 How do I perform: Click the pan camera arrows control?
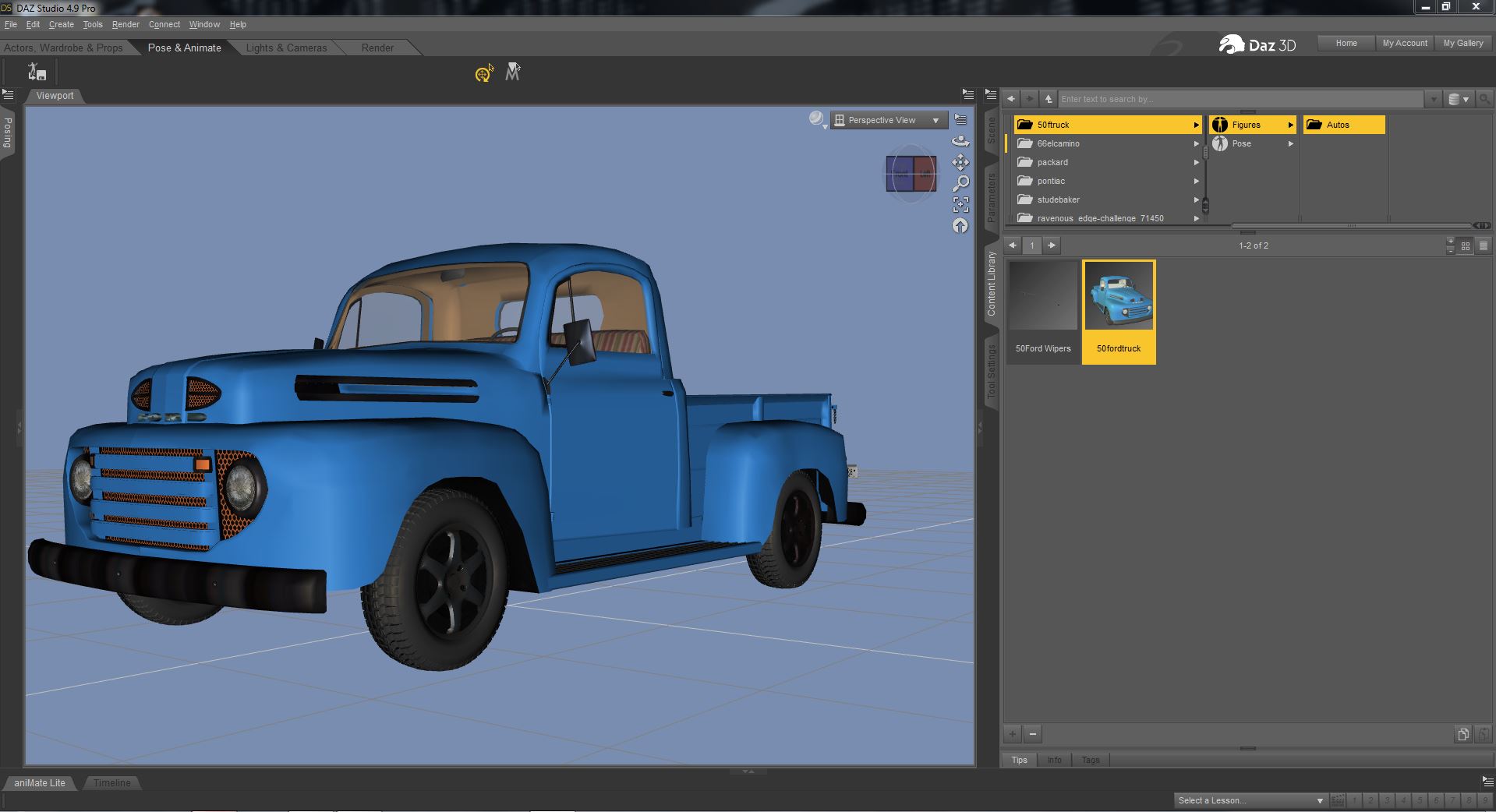pos(960,162)
